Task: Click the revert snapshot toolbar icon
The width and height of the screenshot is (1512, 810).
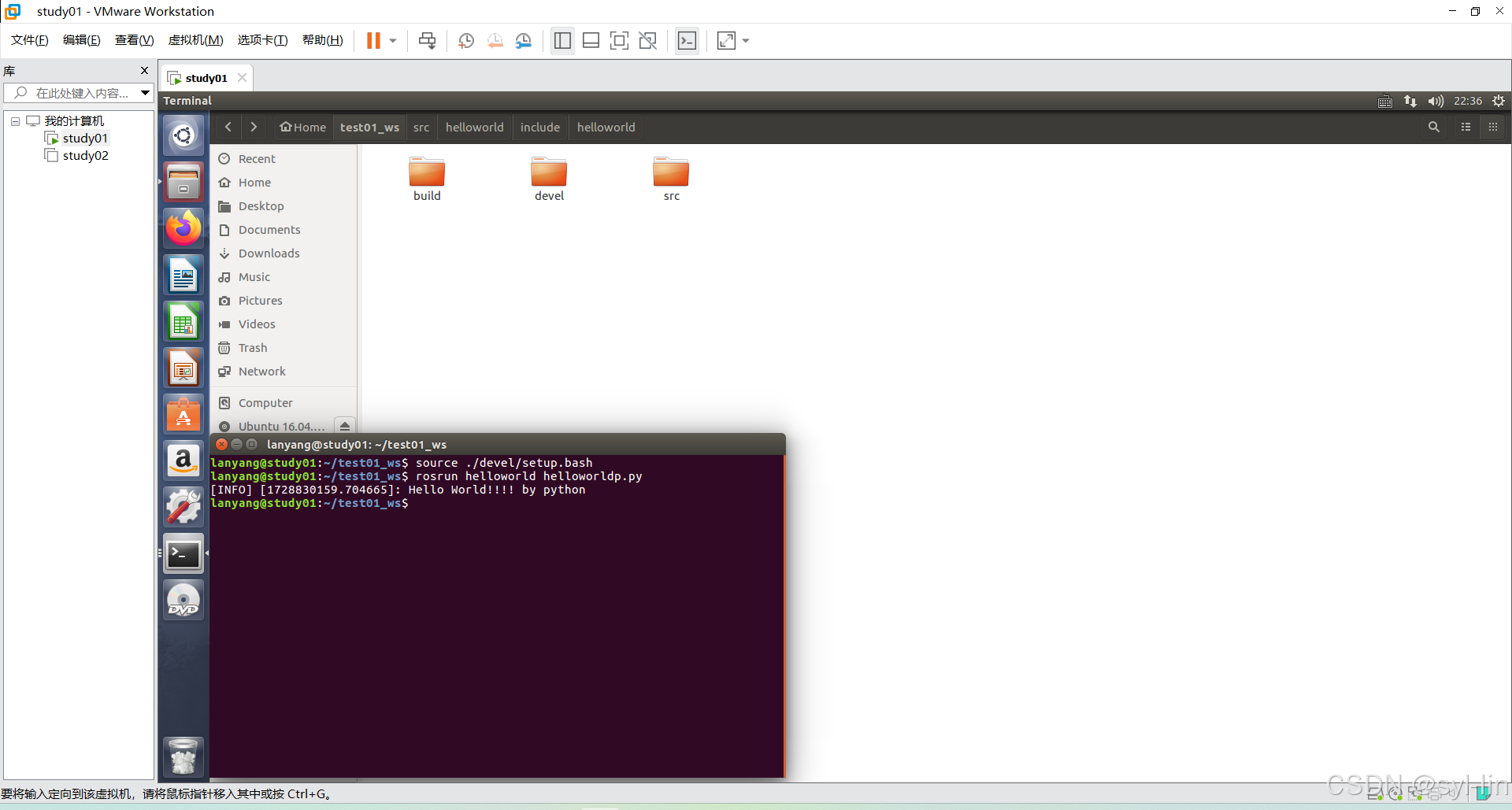Action: 495,40
